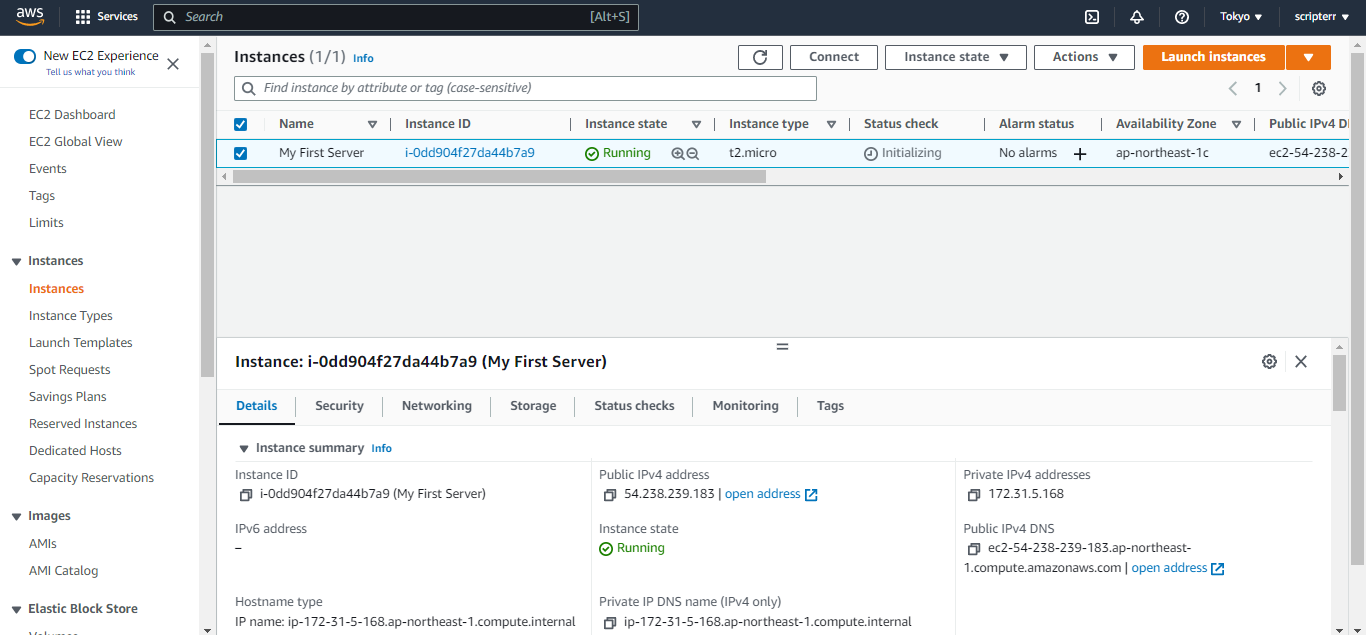This screenshot has width=1366, height=635.
Task: Click the Connect button
Action: pyautogui.click(x=834, y=57)
